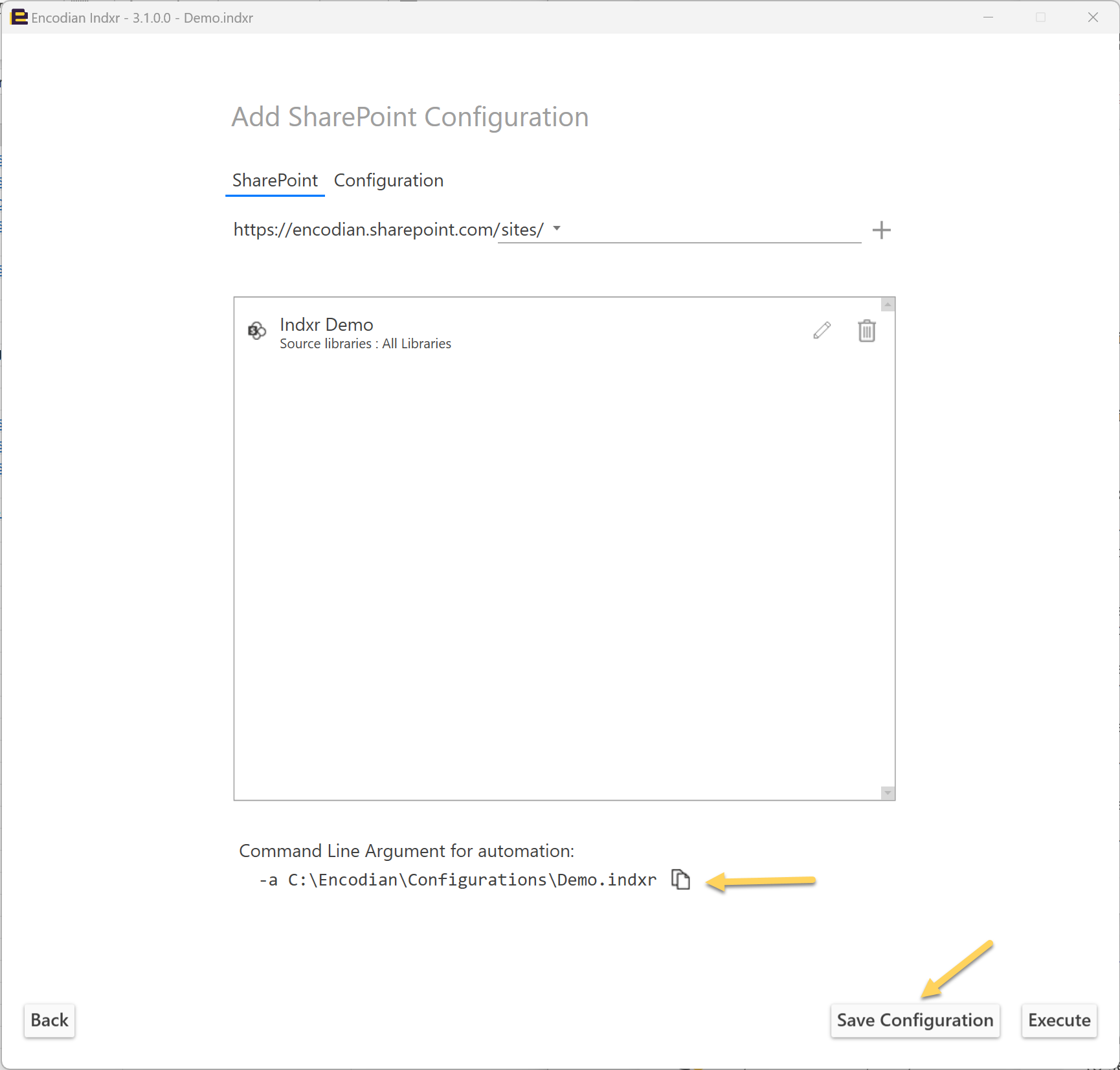Click the pencil edit icon for Indxr Demo
1120x1070 pixels.
[x=822, y=330]
